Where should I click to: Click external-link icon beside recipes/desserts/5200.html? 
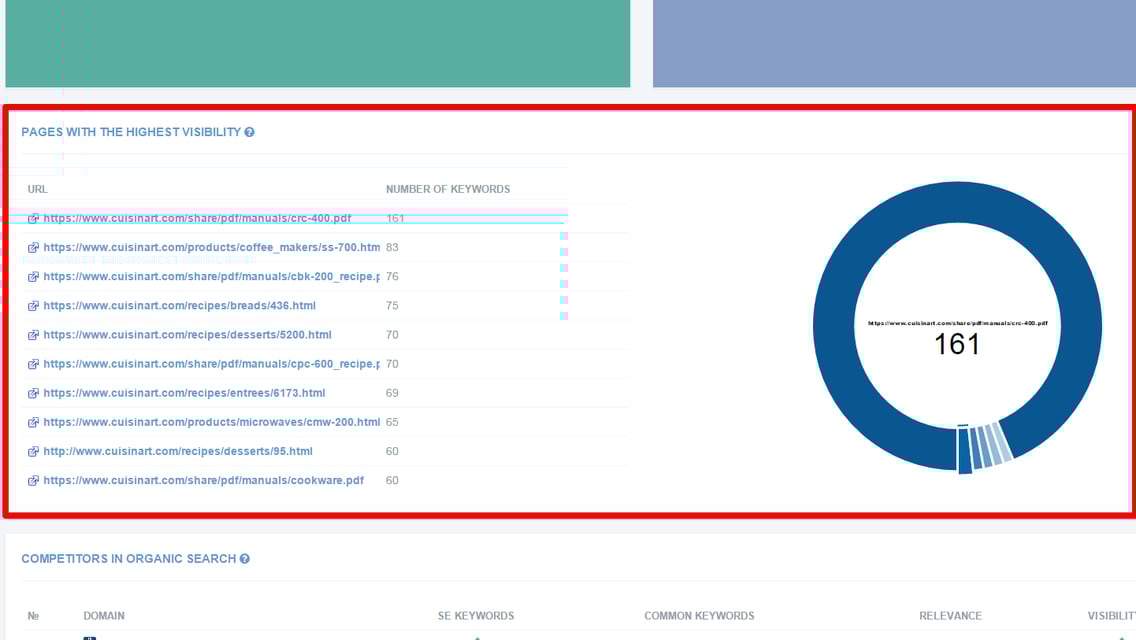tap(33, 334)
